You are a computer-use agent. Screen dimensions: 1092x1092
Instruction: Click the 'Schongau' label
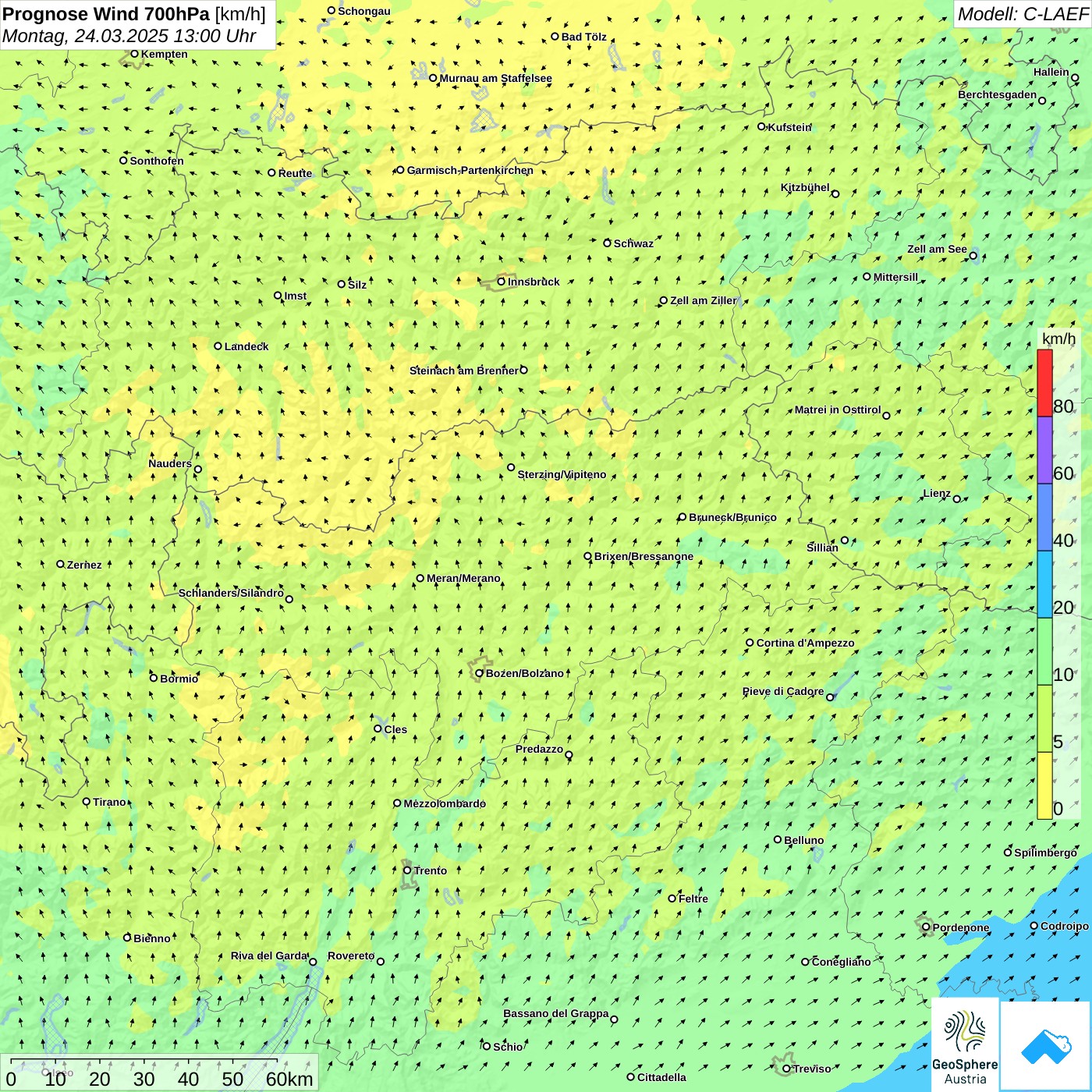pos(364,11)
